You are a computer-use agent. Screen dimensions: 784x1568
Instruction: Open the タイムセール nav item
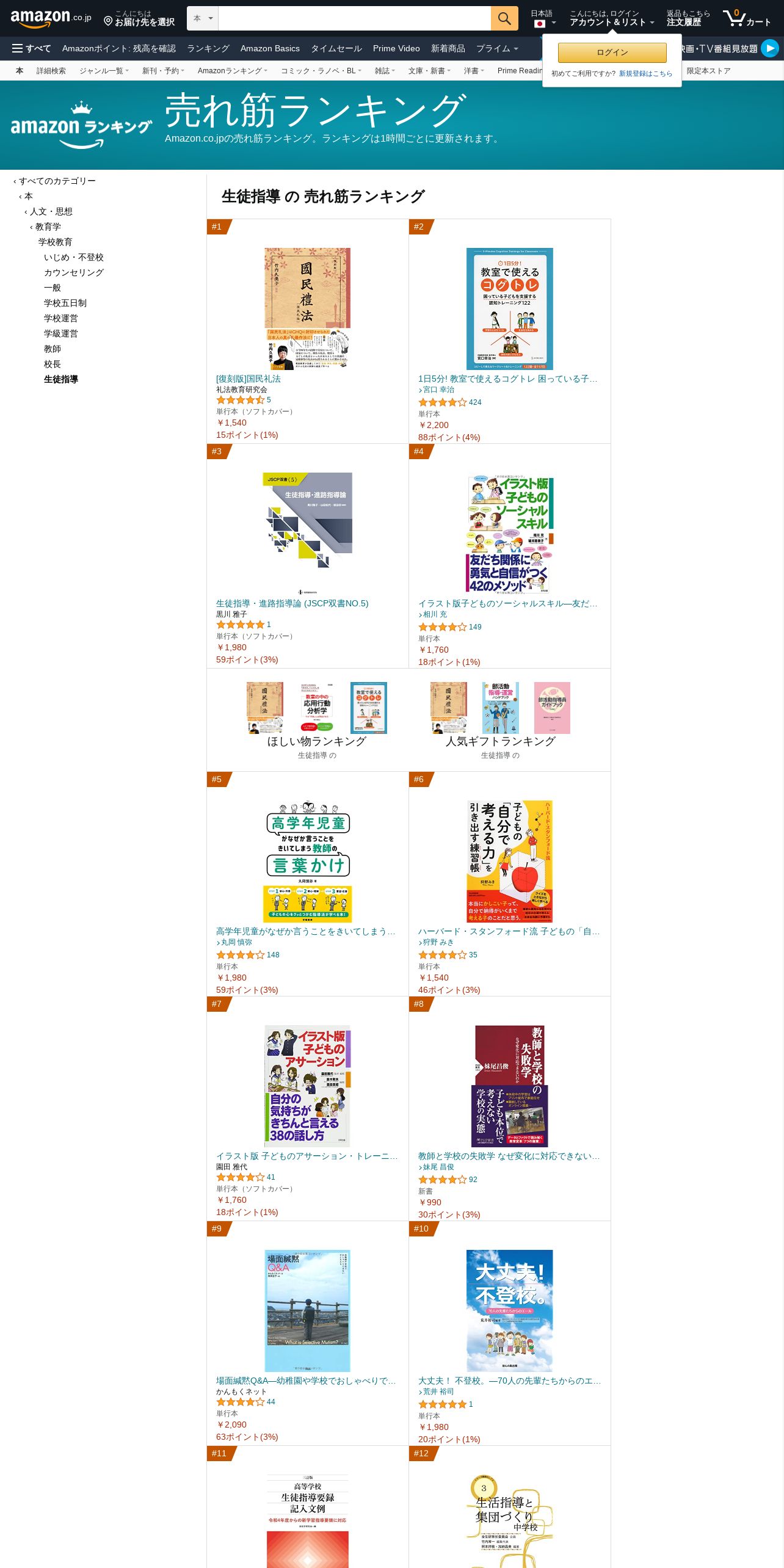point(336,48)
